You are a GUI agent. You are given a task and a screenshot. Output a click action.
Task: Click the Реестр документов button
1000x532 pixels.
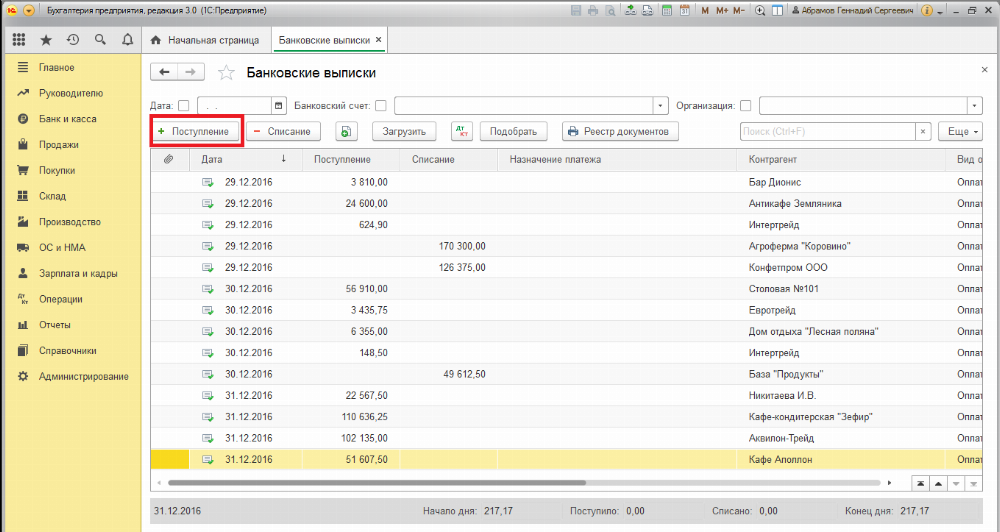click(x=621, y=131)
